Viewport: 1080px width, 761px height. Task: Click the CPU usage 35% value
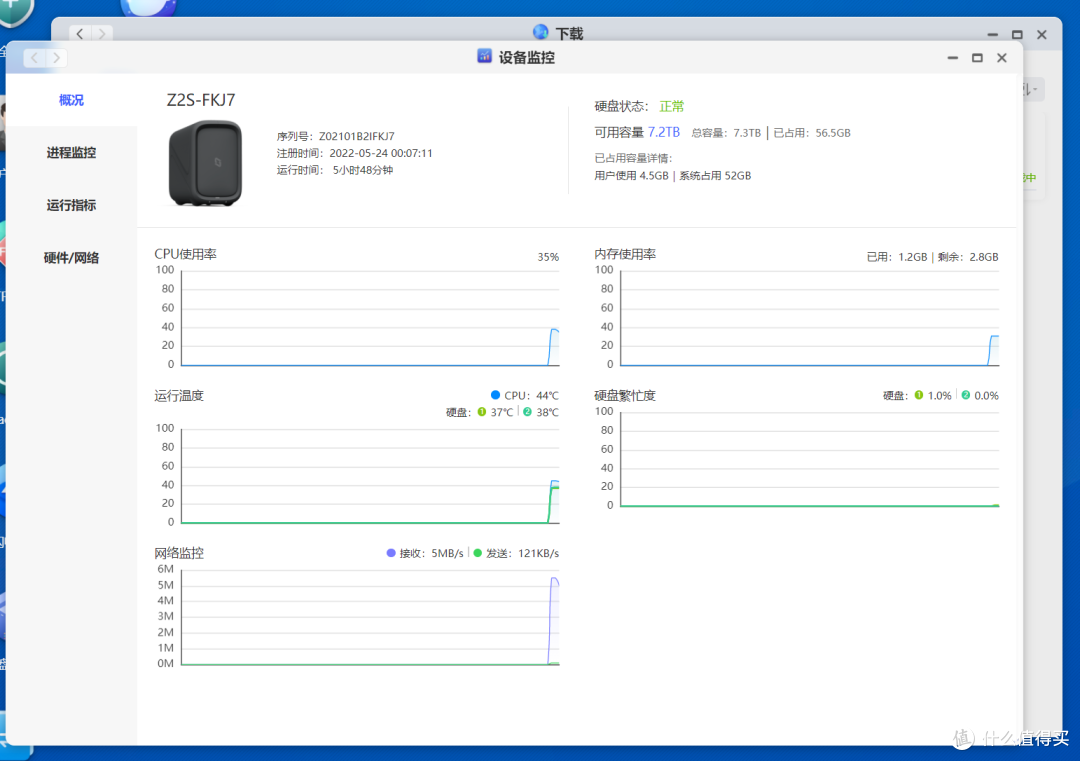tap(548, 257)
